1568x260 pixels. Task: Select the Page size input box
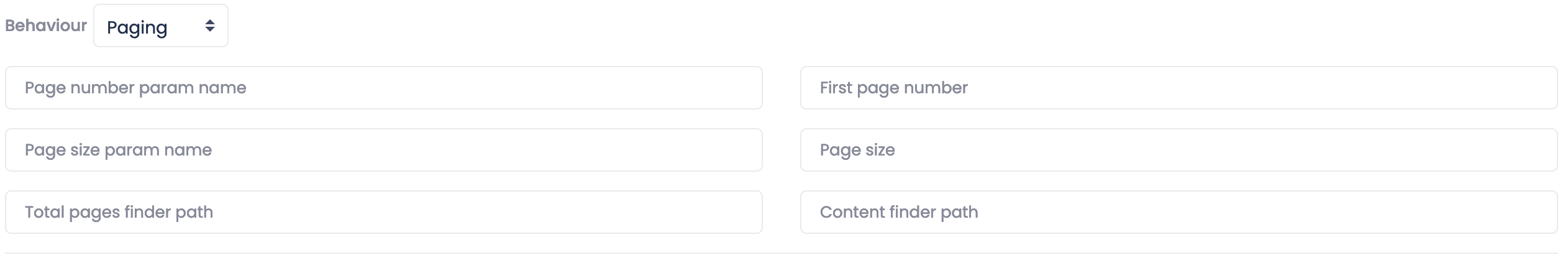click(1178, 150)
